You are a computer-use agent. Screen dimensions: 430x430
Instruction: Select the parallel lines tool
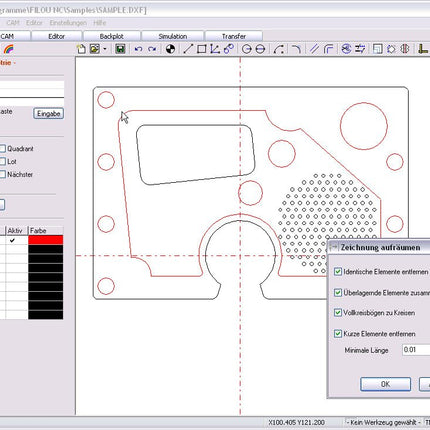coord(314,49)
